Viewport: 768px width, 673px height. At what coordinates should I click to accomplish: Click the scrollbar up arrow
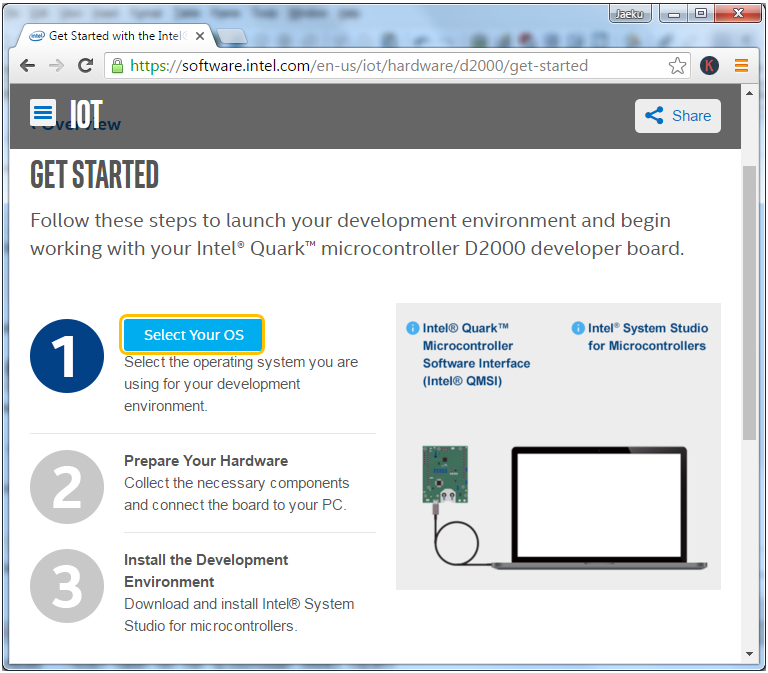[x=749, y=93]
